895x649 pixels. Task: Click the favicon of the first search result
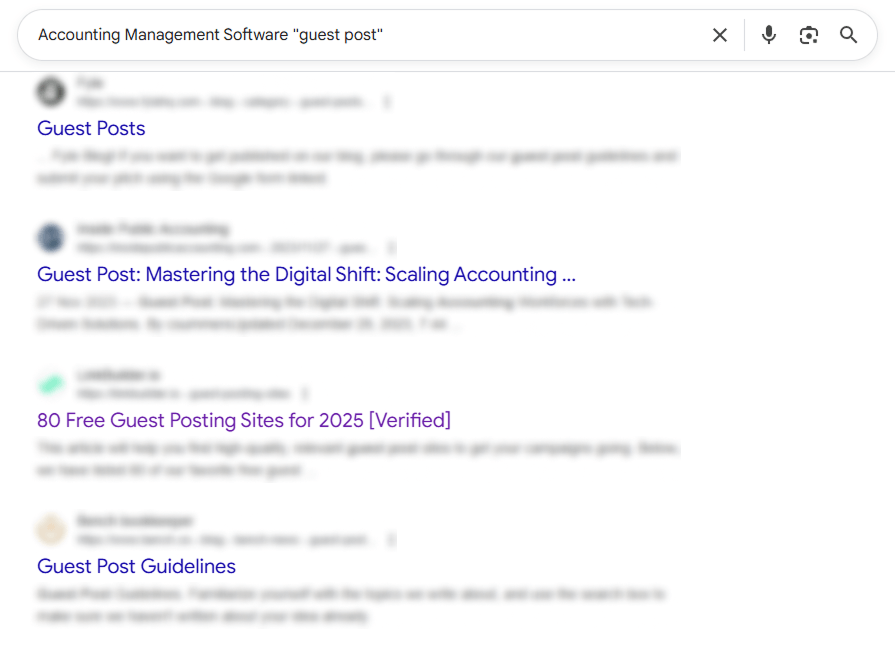click(51, 91)
